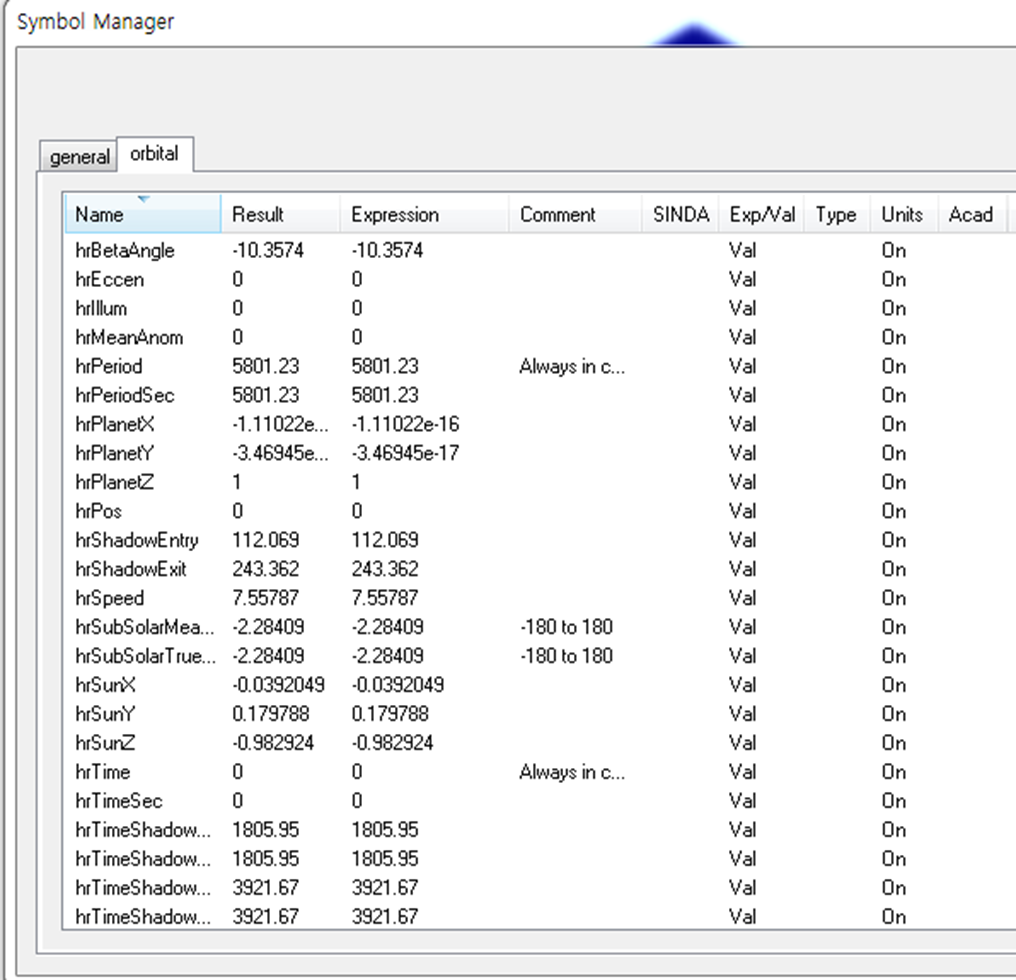Image resolution: width=1016 pixels, height=980 pixels.
Task: Sort symbols by the Name column header
Action: [x=100, y=214]
